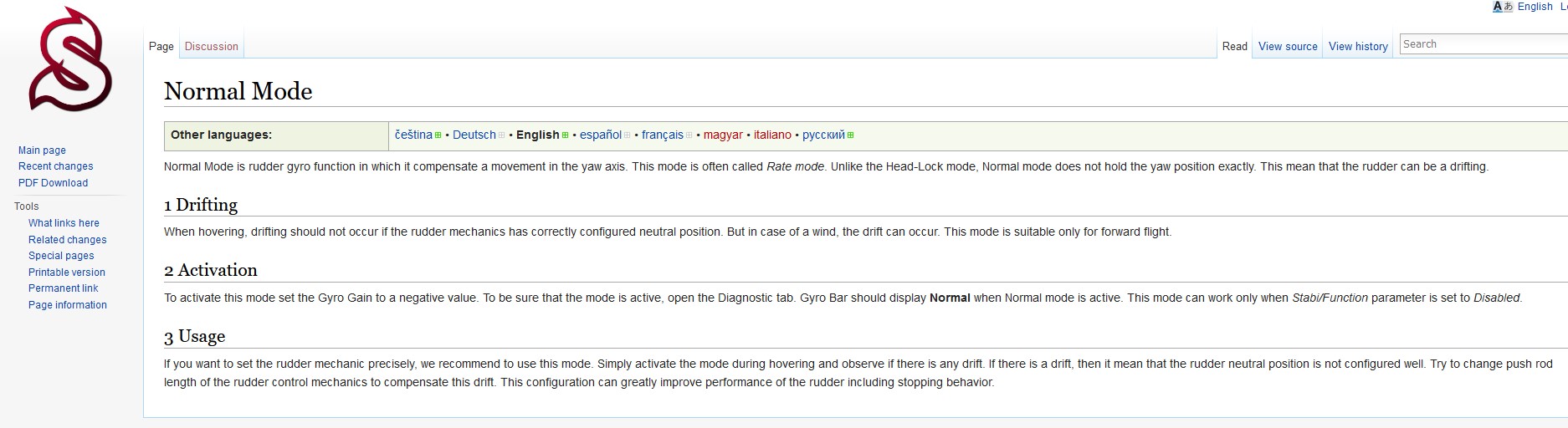The width and height of the screenshot is (1568, 428).
Task: Open Printable version link
Action: [67, 273]
